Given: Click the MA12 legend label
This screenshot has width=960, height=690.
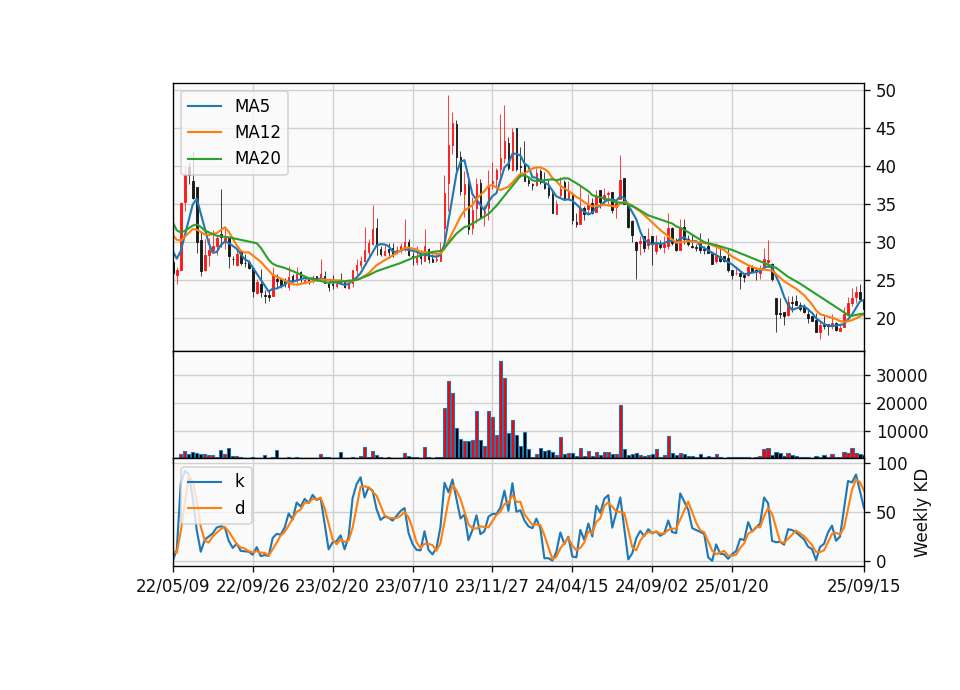Looking at the screenshot, I should (257, 132).
